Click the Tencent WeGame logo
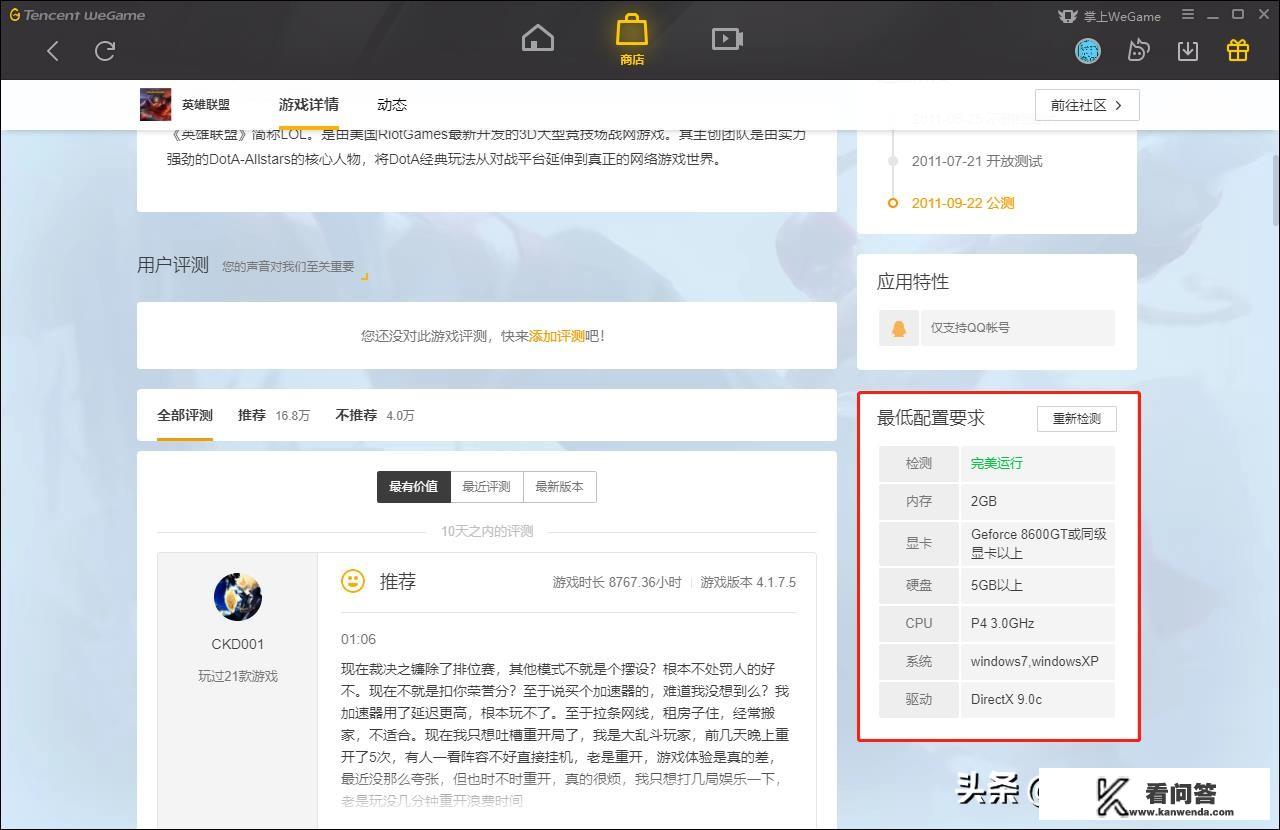Image resolution: width=1280 pixels, height=830 pixels. coord(77,15)
